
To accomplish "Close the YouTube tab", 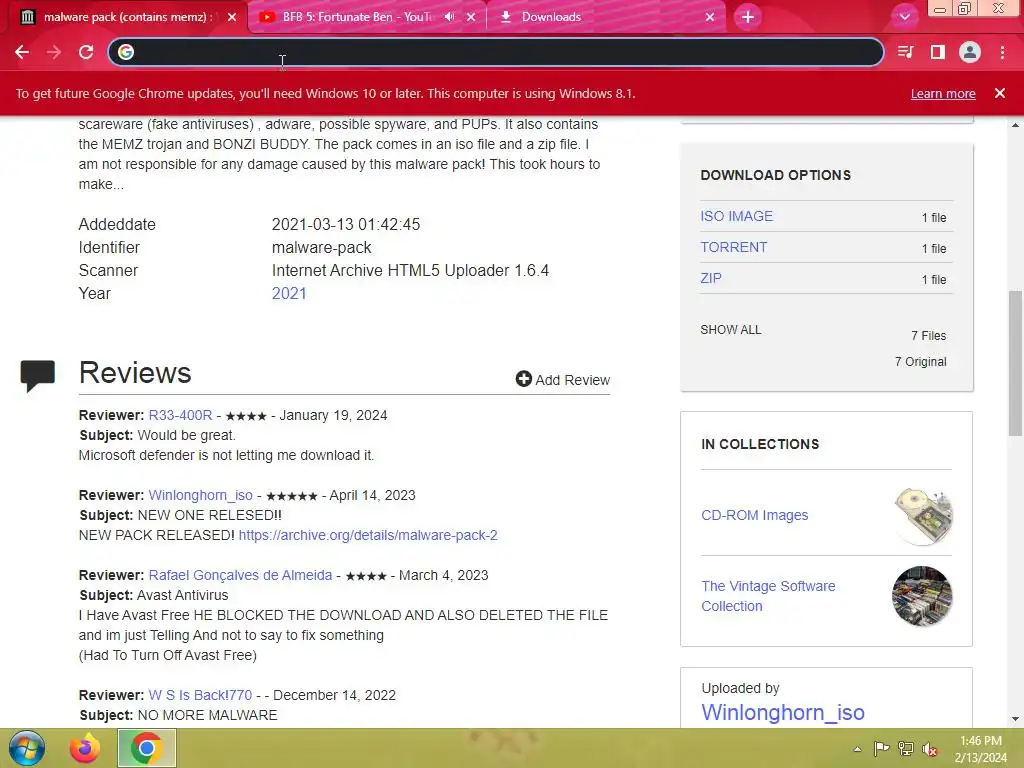I will 472,18.
